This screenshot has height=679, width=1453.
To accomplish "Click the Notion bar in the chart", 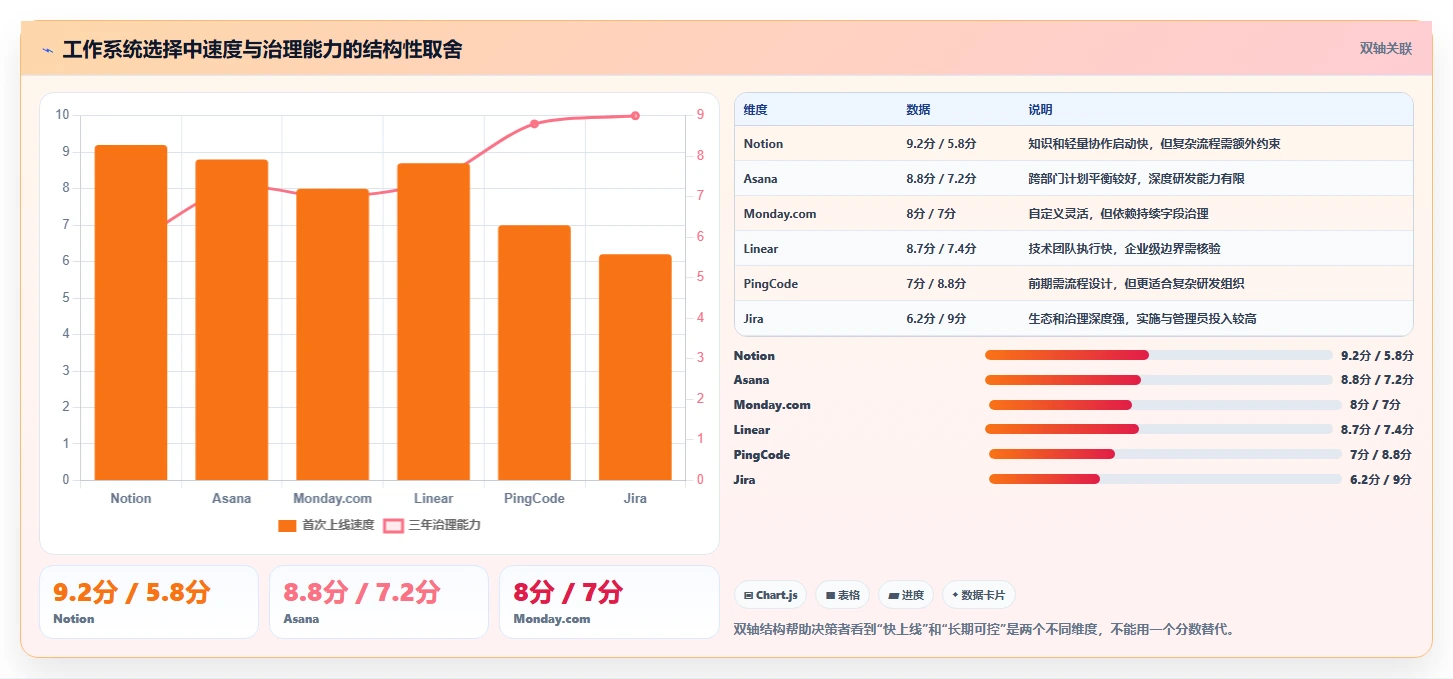I will coord(131,312).
